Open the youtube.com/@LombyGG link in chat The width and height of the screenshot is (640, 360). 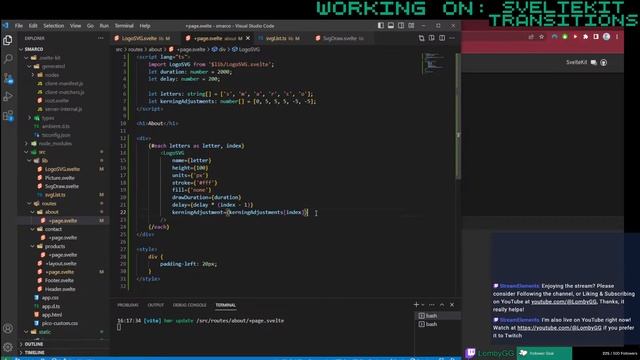click(564, 302)
